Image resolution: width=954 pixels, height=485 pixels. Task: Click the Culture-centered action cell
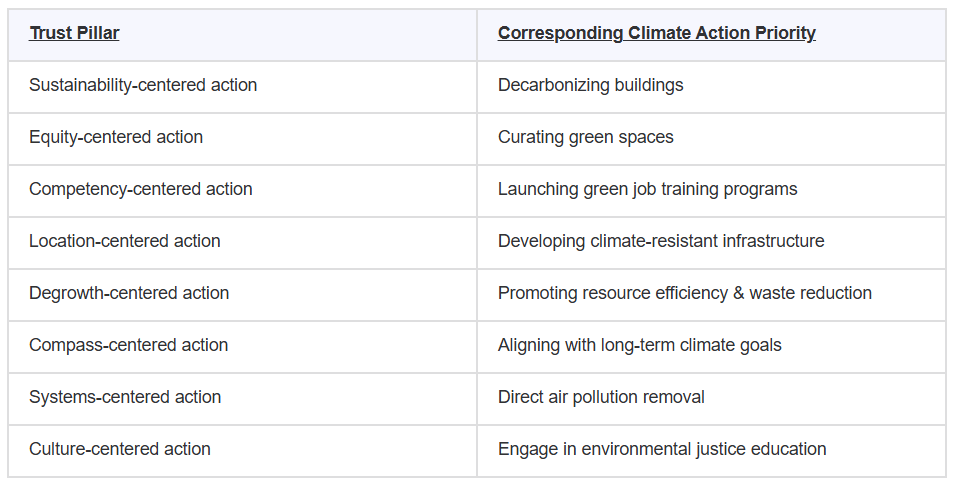click(120, 449)
